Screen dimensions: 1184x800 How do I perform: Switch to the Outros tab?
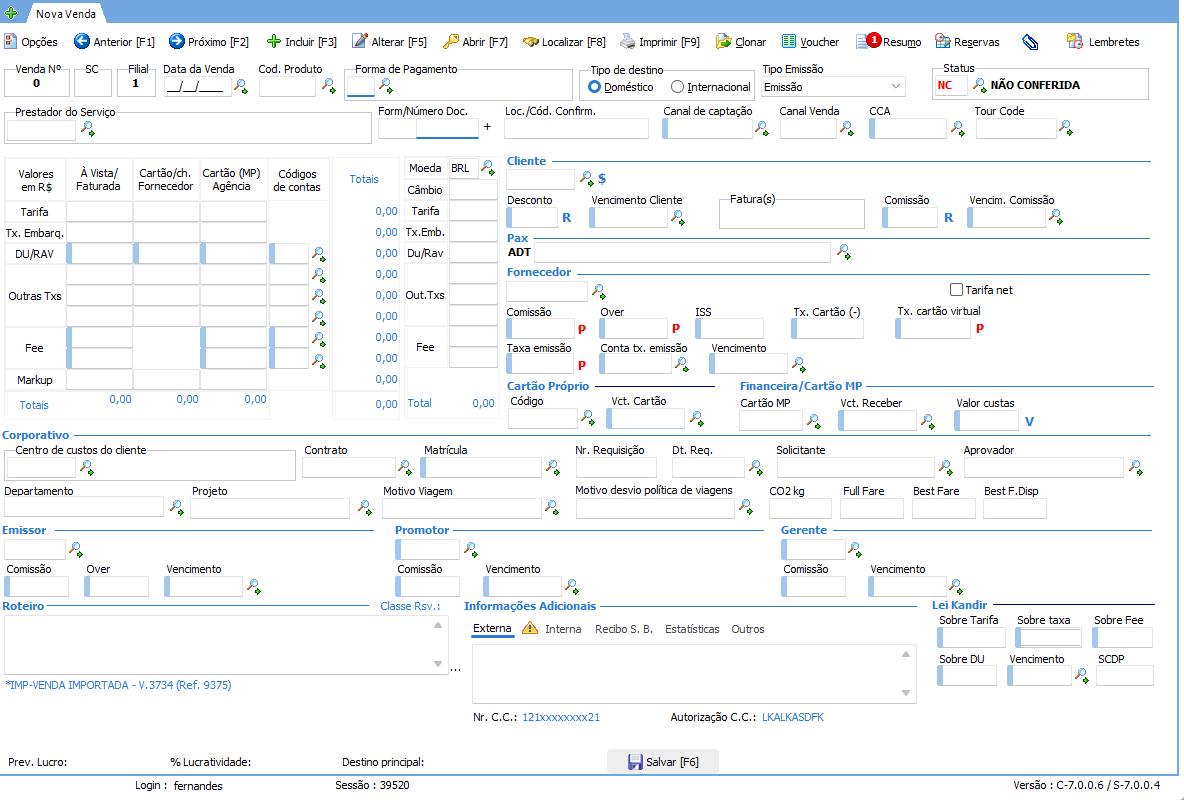(748, 629)
